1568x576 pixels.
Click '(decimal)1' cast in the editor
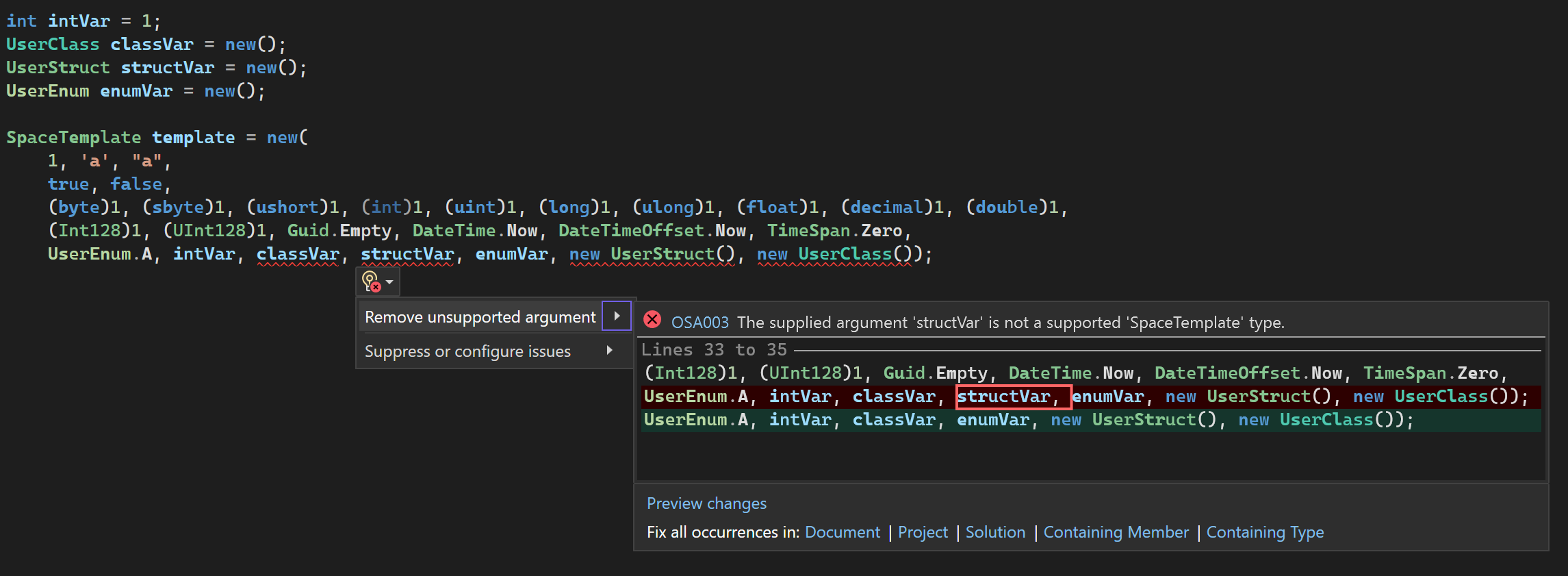tap(892, 208)
